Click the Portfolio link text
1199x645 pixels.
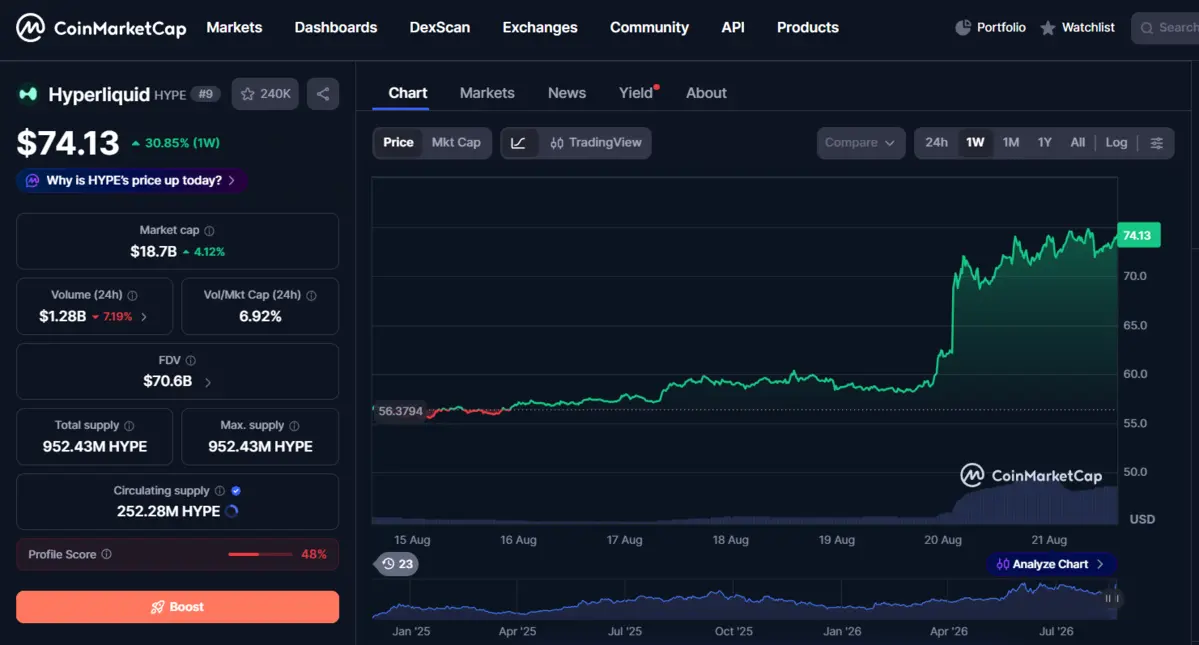click(x=1001, y=28)
